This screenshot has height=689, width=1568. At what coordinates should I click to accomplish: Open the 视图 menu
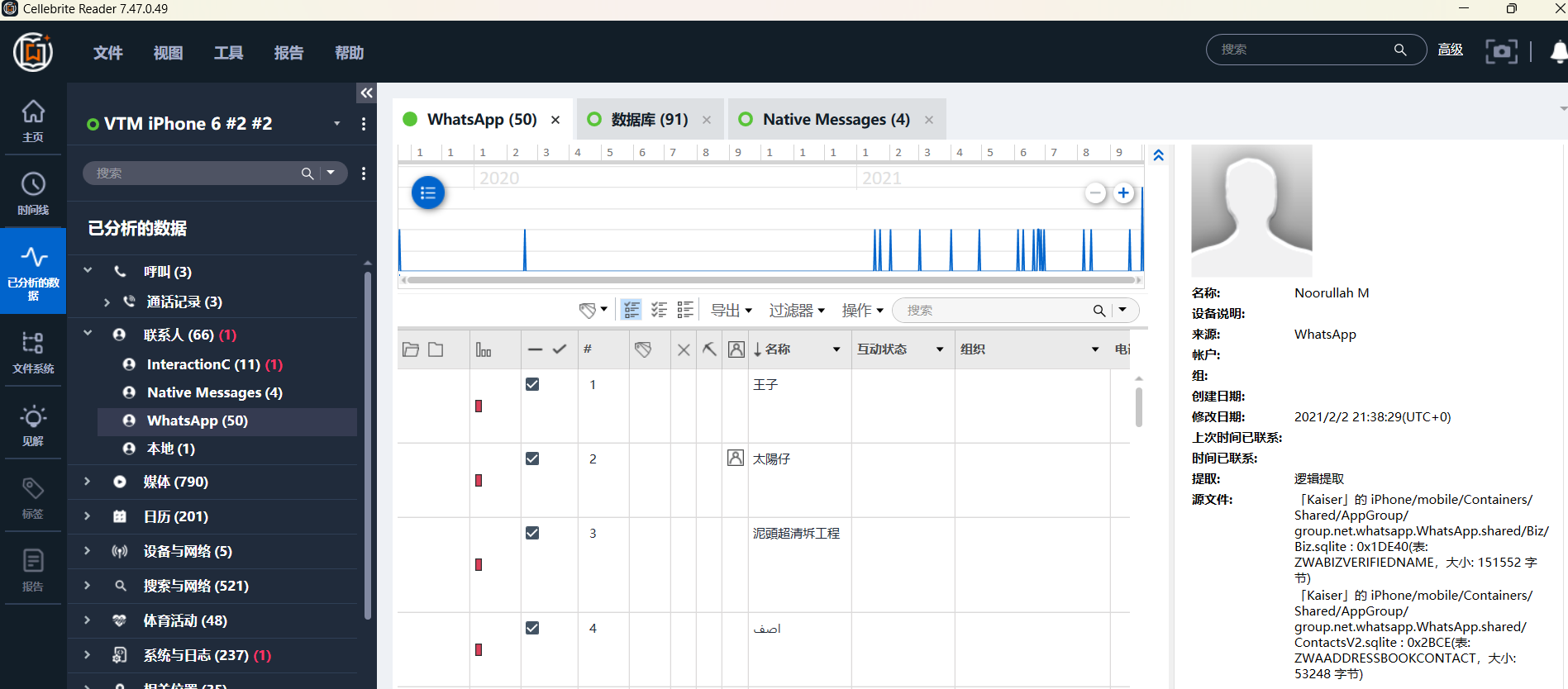pos(169,53)
